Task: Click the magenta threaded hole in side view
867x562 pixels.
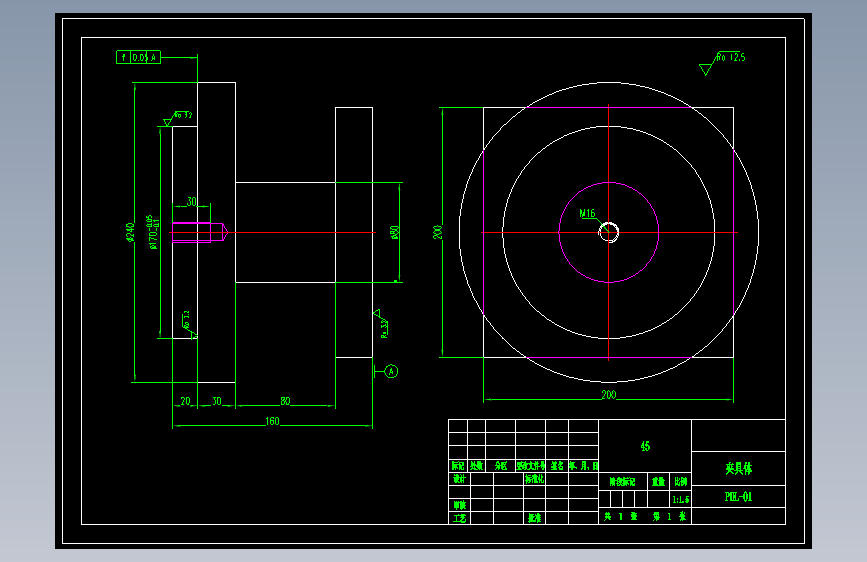Action: [x=199, y=232]
